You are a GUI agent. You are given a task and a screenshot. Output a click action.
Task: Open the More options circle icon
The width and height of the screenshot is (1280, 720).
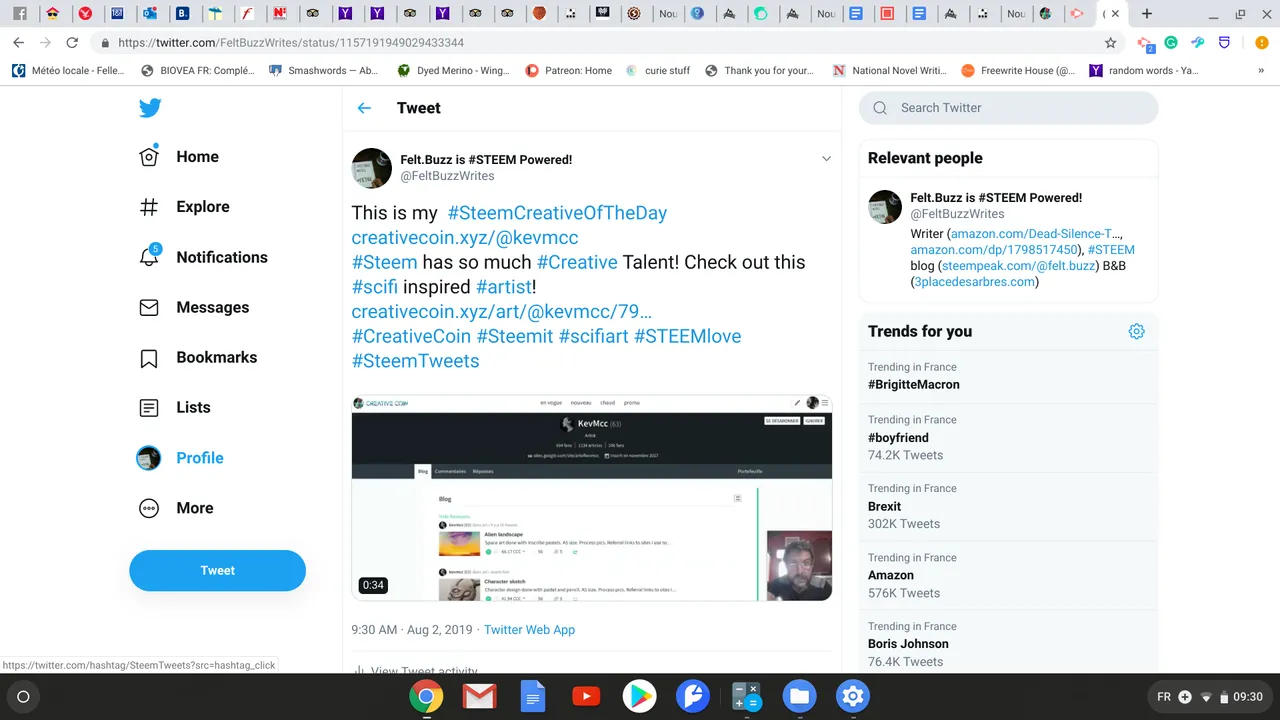click(x=149, y=508)
